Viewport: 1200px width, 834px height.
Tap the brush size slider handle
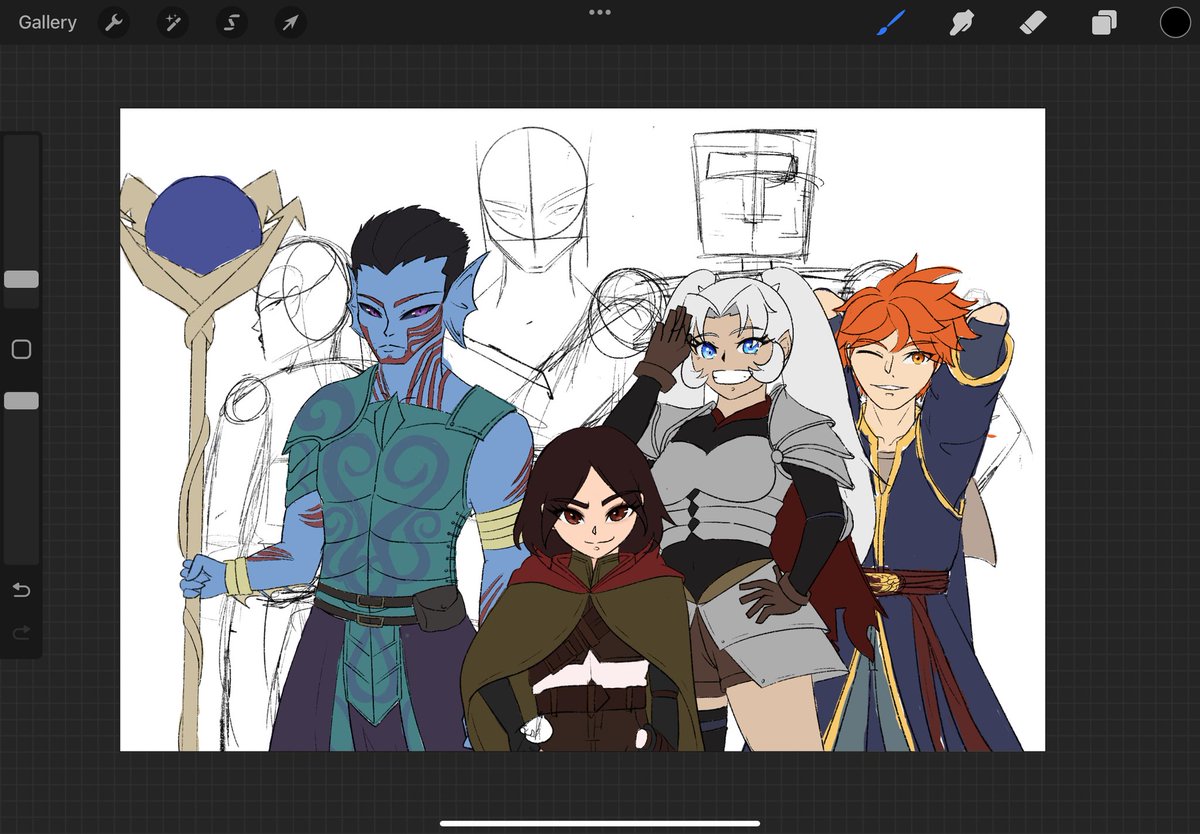coord(21,279)
